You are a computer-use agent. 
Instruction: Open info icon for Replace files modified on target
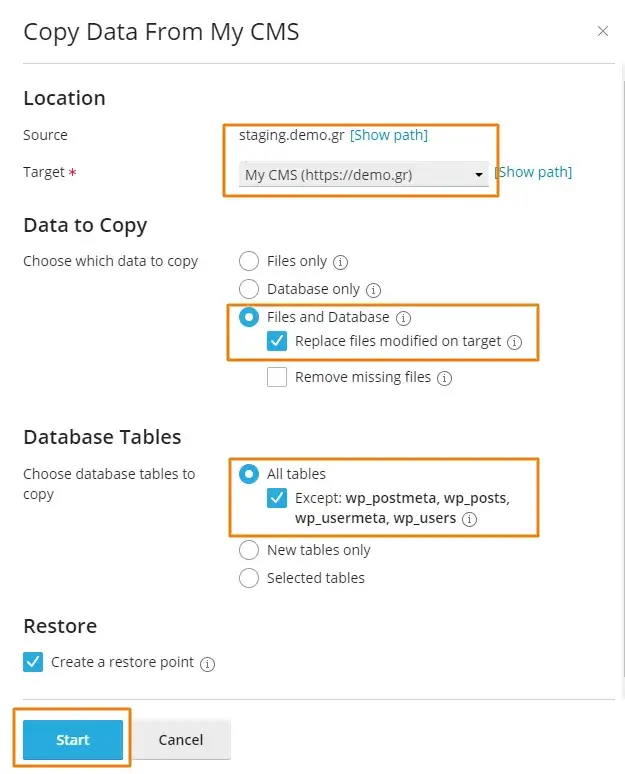click(514, 342)
